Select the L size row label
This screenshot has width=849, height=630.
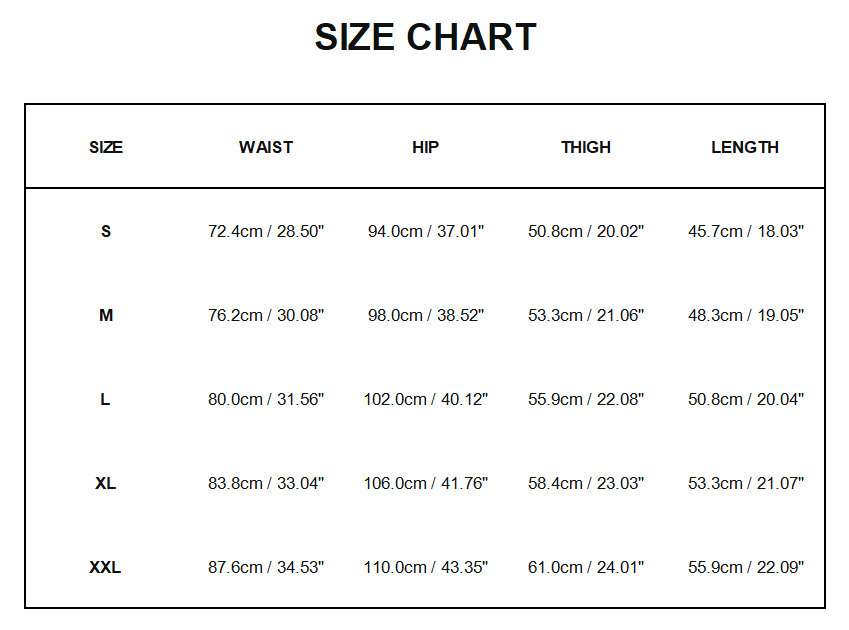point(106,399)
